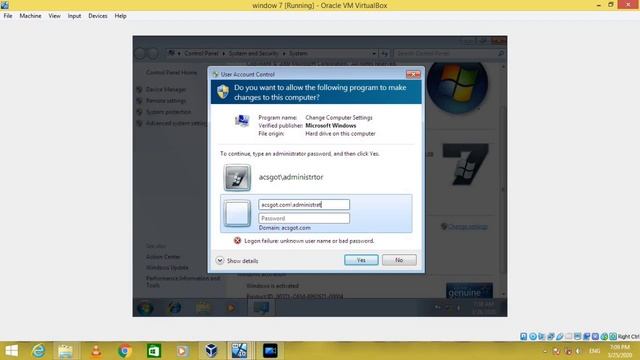640x360 pixels.
Task: Click the Domain: acsgot.com text
Action: click(284, 228)
